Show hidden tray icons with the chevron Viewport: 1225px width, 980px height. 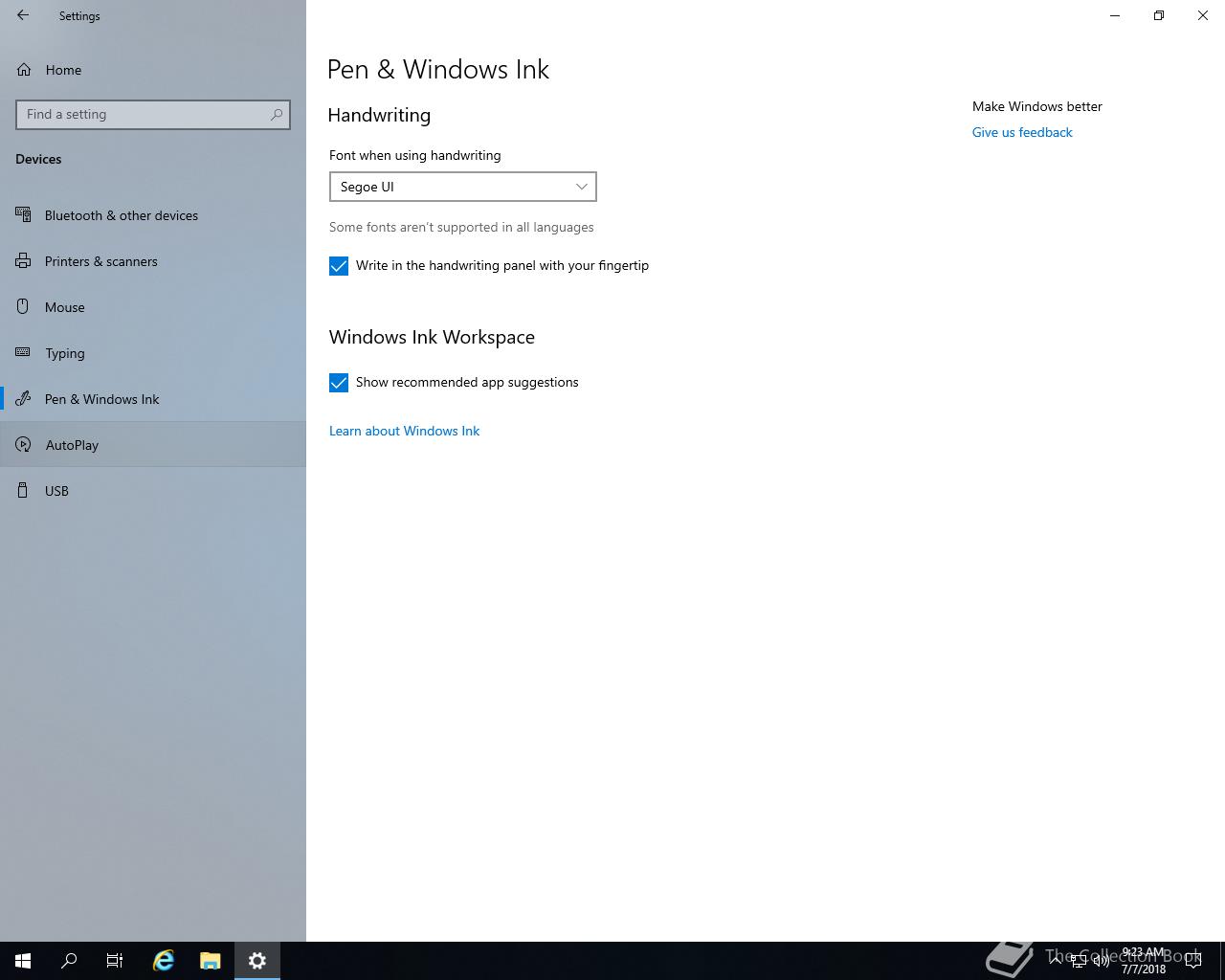click(1056, 961)
